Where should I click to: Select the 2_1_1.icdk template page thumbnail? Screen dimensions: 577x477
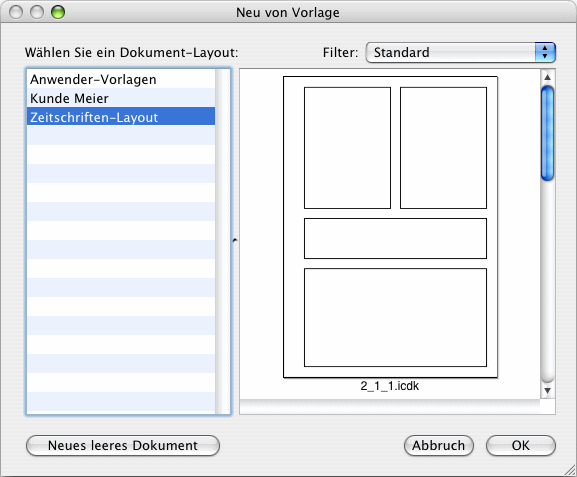[x=390, y=227]
